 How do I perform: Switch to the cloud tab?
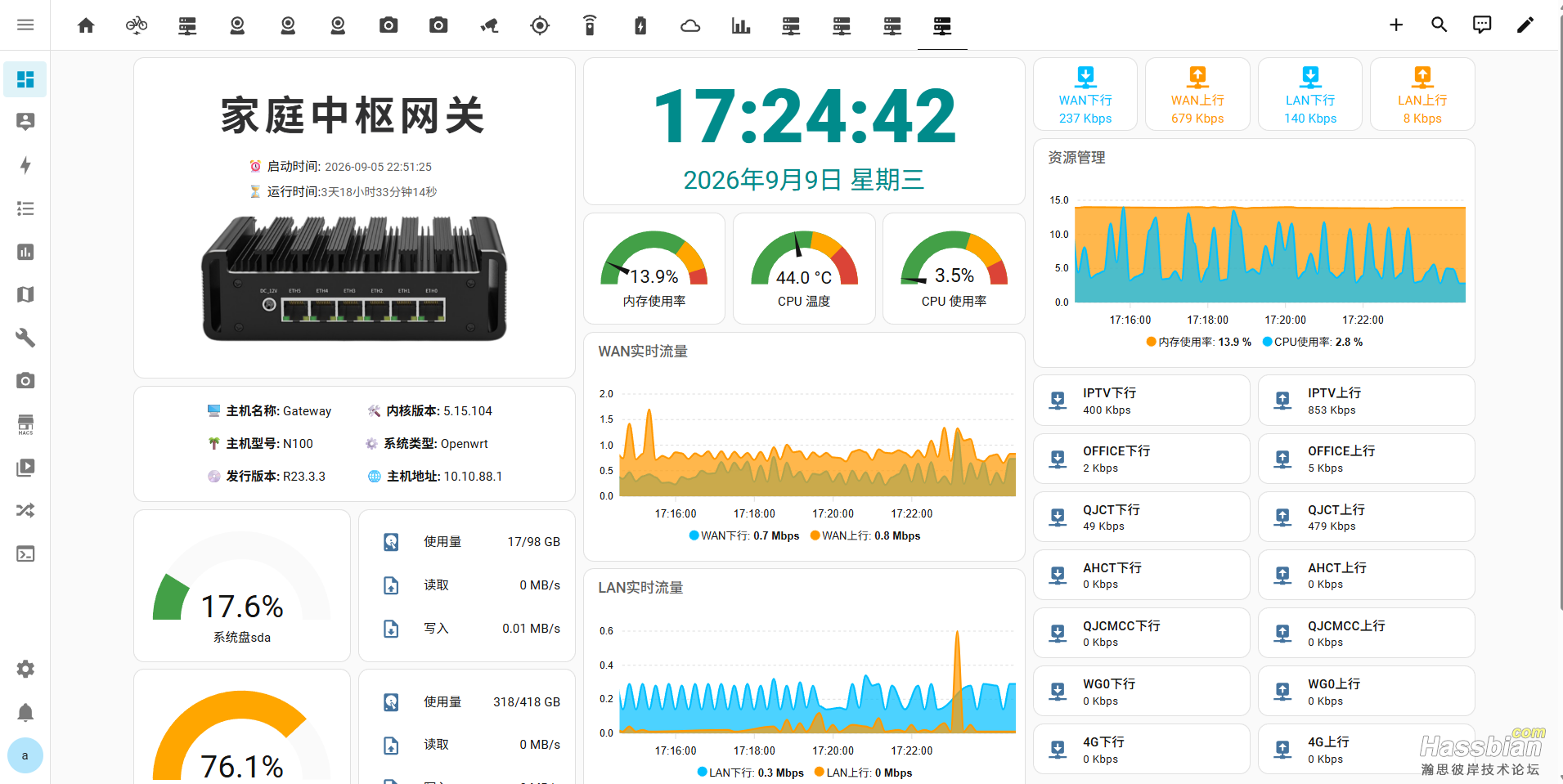[x=690, y=25]
